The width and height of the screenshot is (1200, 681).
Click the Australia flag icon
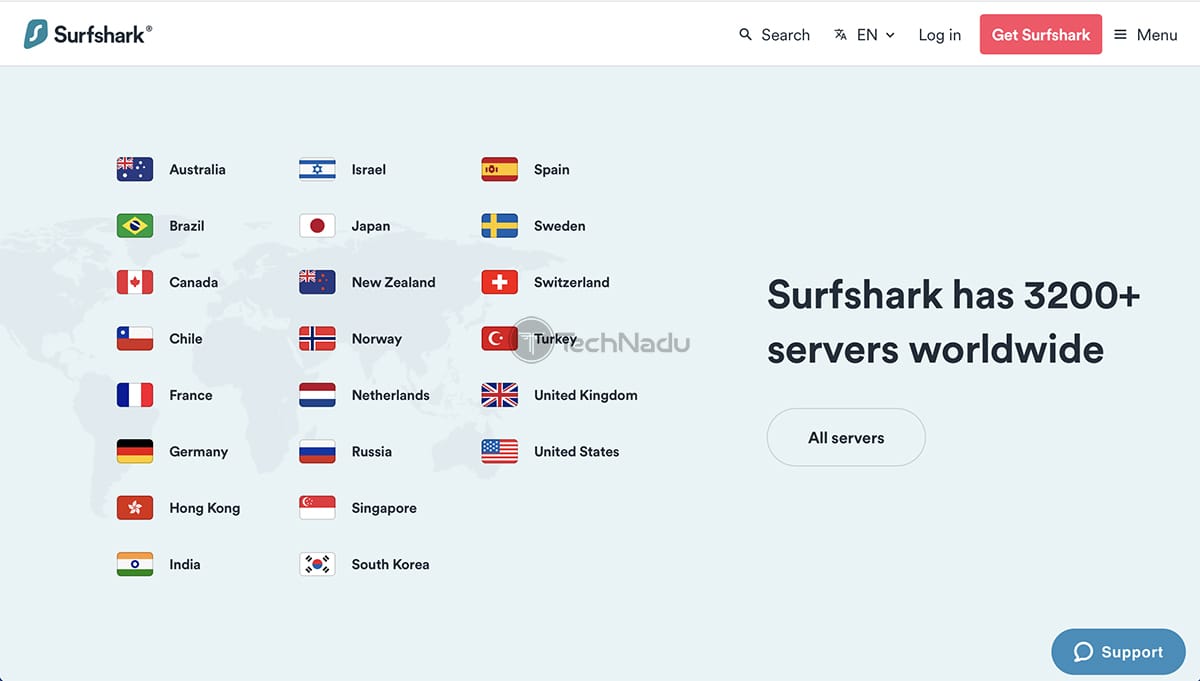coord(135,169)
